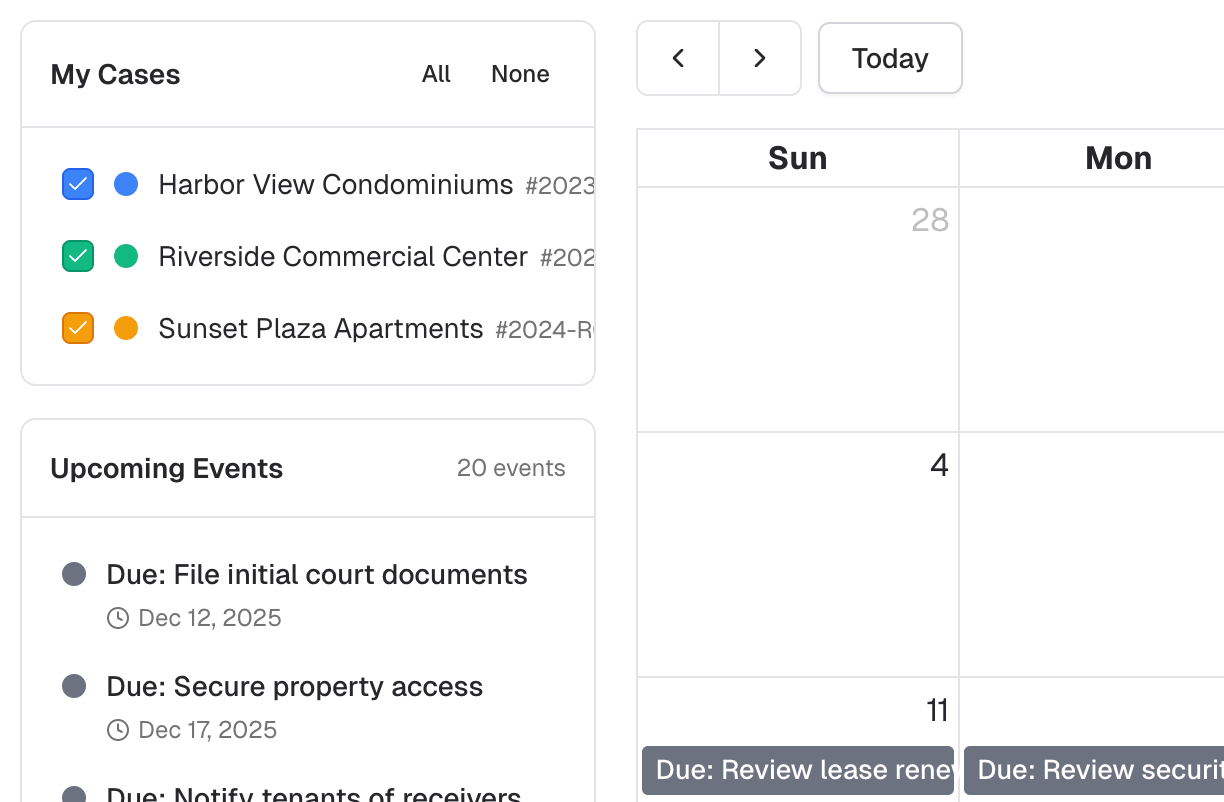Viewport: 1224px width, 802px height.
Task: Click the green color dot beside Riverside Commercial Center
Action: (126, 256)
